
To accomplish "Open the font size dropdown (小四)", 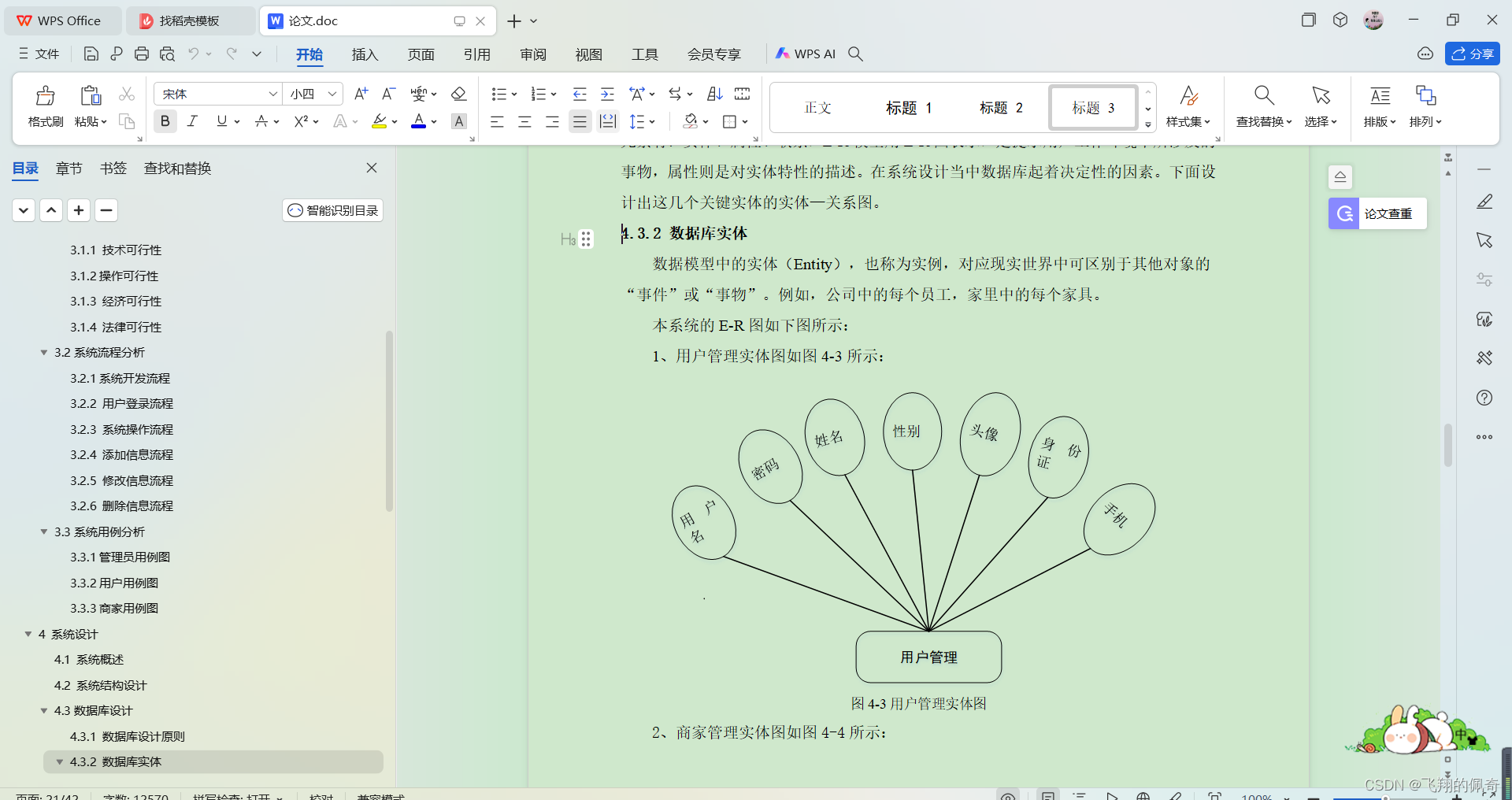I will pos(332,94).
